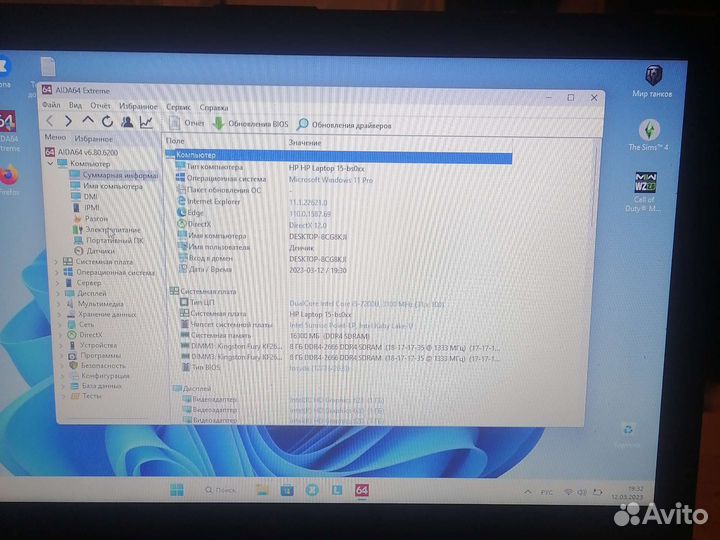Select the Электропитание tree item

[x=107, y=229]
